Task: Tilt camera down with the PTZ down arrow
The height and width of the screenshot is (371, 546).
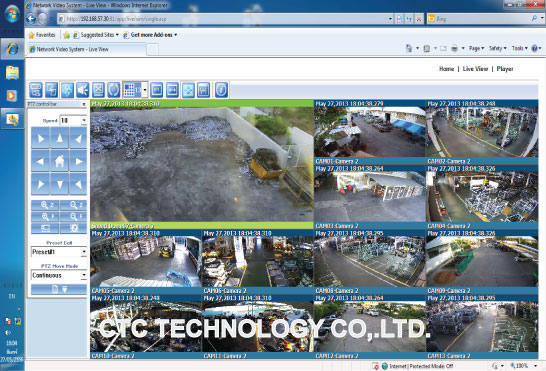Action: [60, 184]
